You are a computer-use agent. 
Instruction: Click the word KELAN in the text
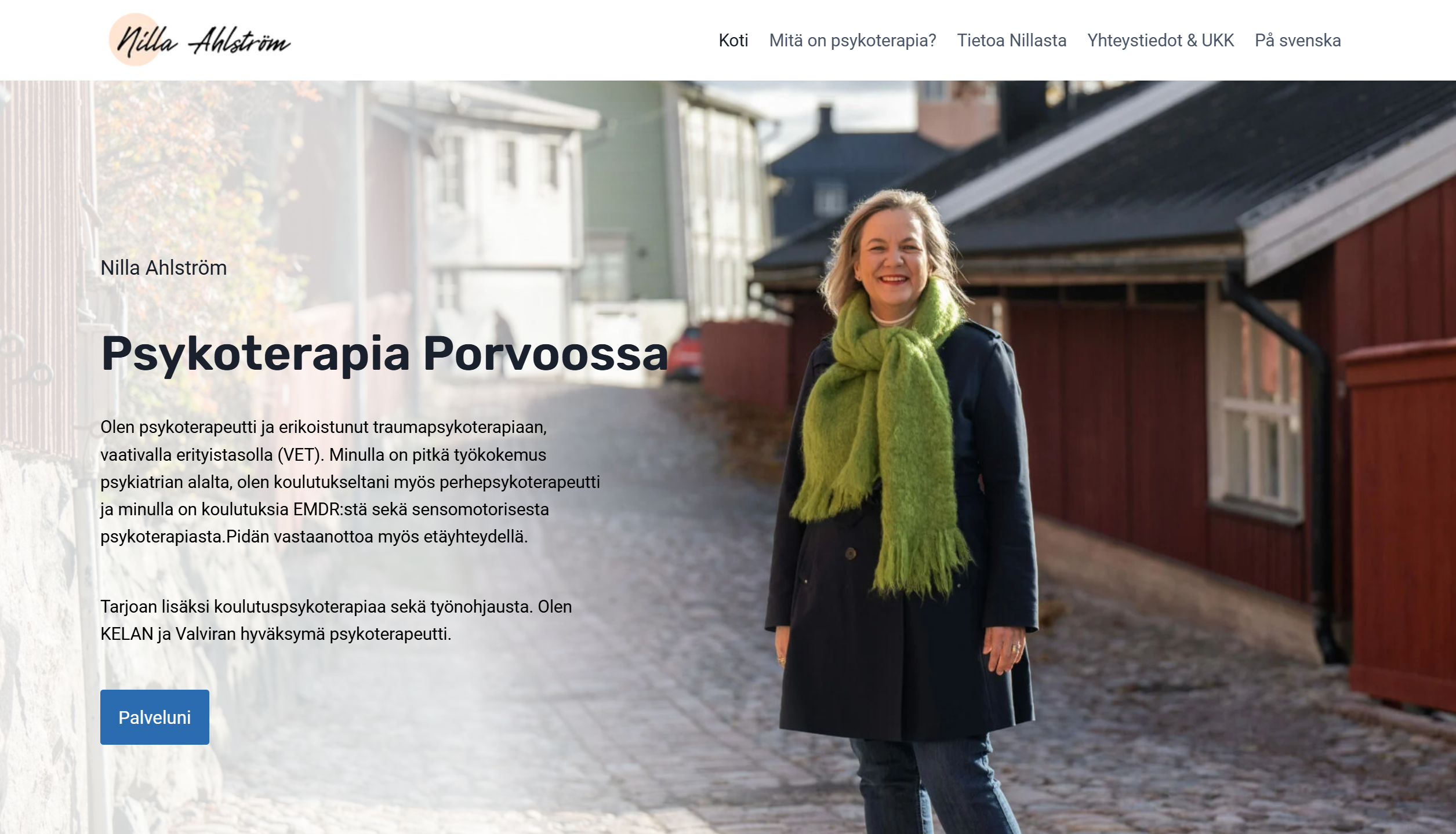pyautogui.click(x=127, y=634)
